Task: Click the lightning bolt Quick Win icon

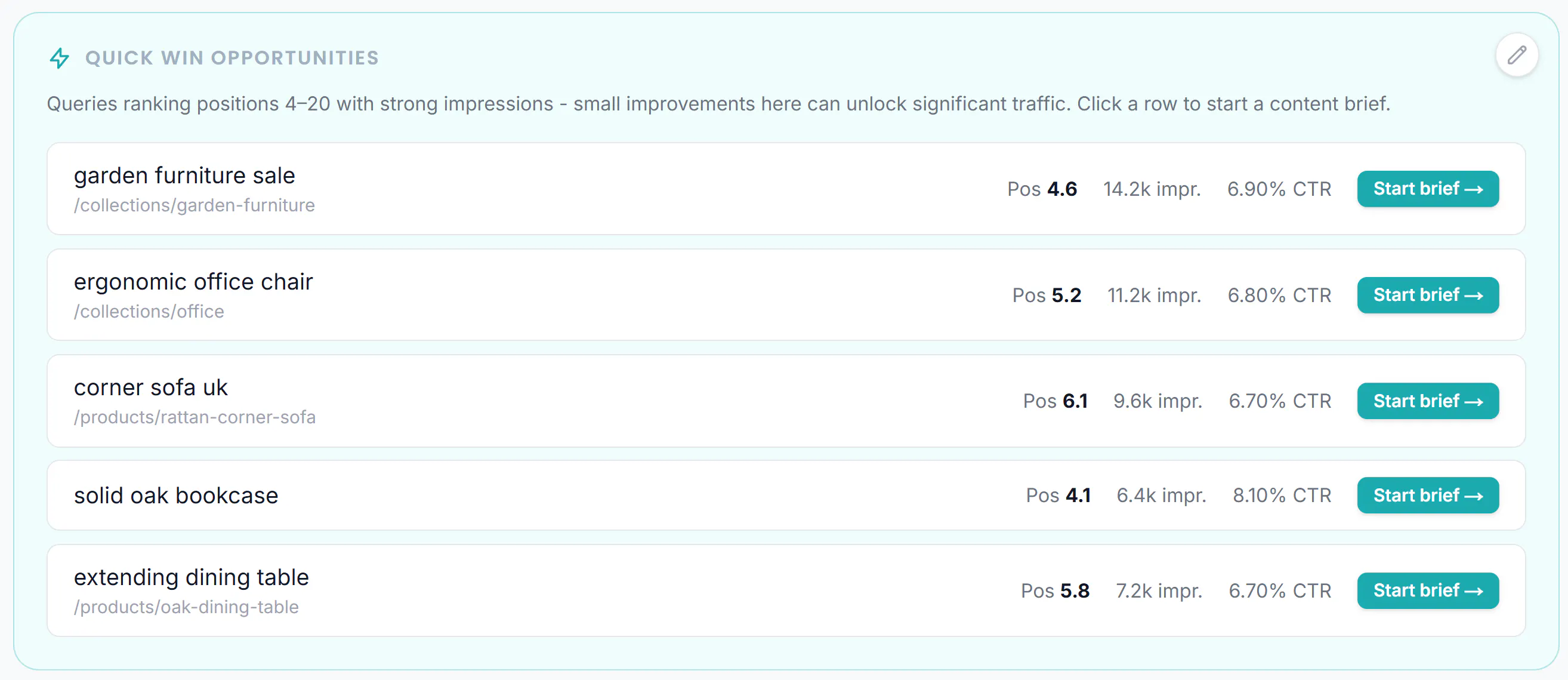Action: point(59,58)
